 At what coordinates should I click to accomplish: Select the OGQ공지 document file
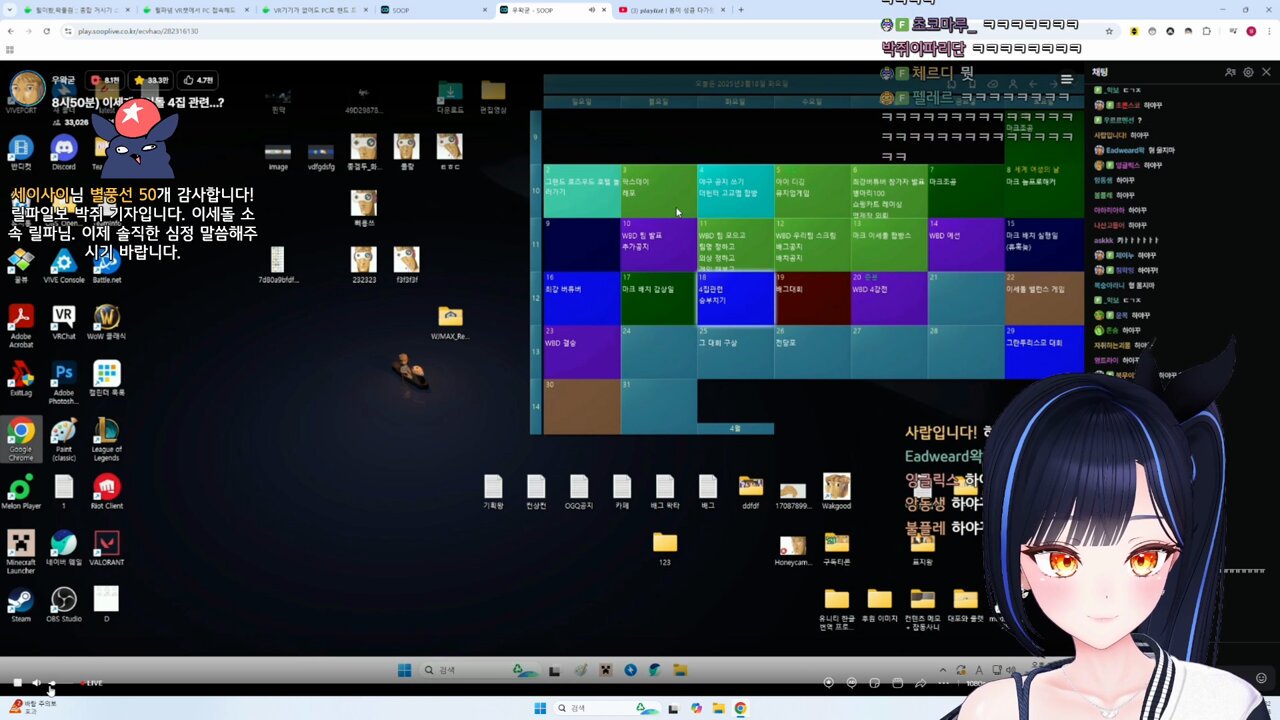pos(579,492)
